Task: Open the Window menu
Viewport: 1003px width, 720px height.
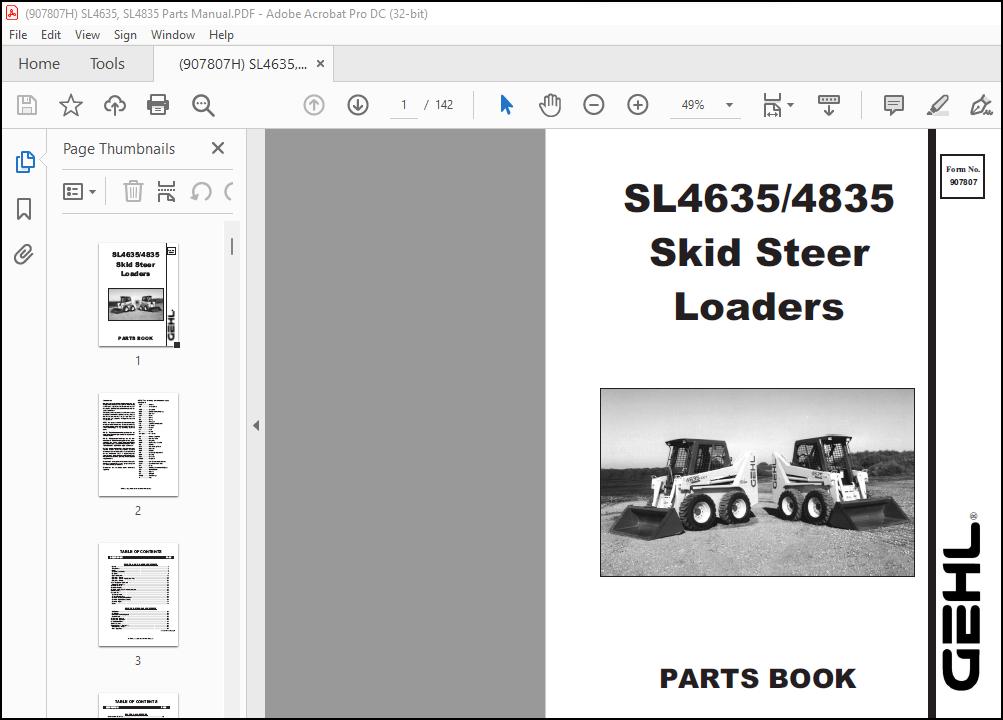Action: (x=173, y=35)
